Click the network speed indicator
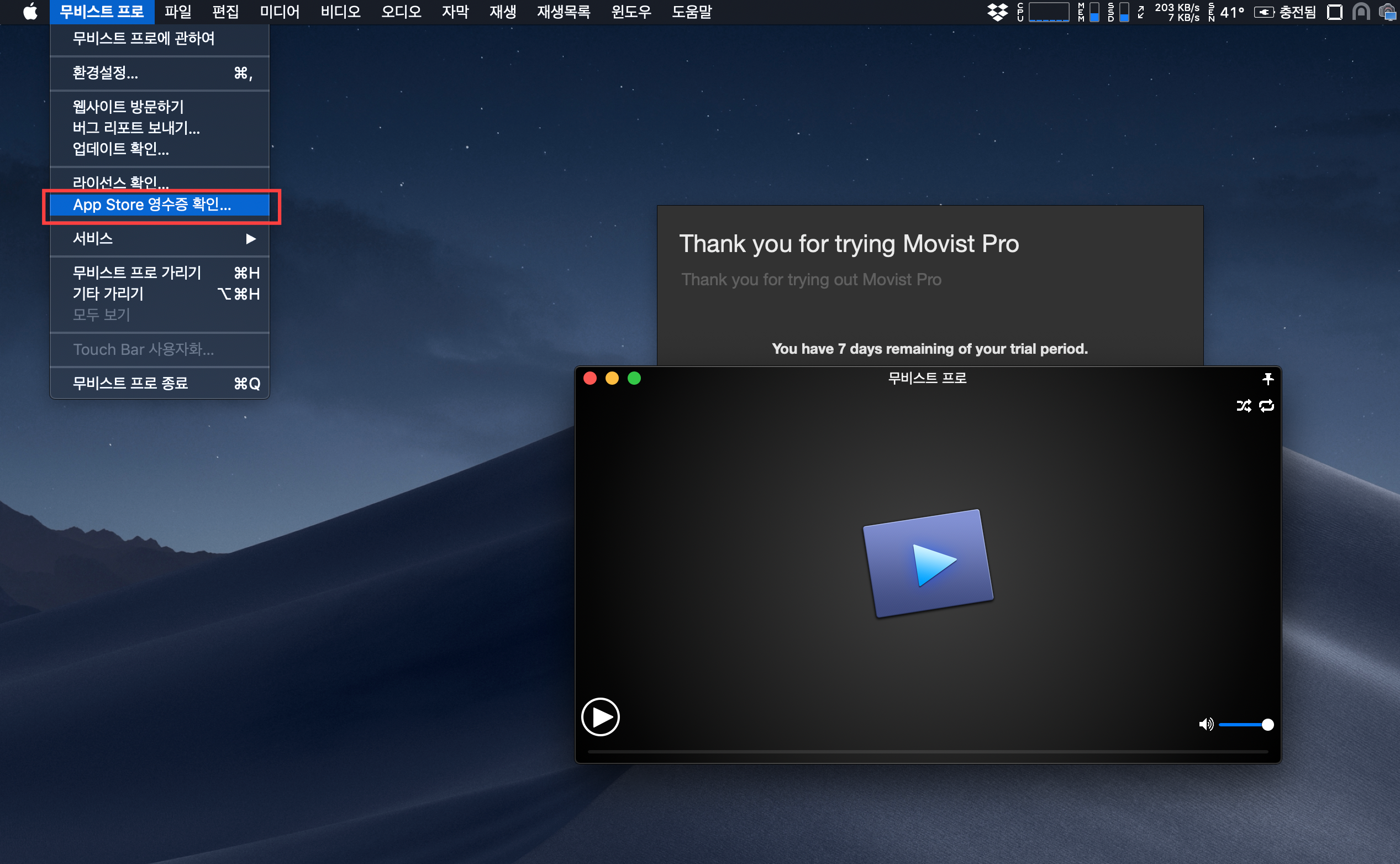Screen dimensions: 1400x864 pos(1176,12)
